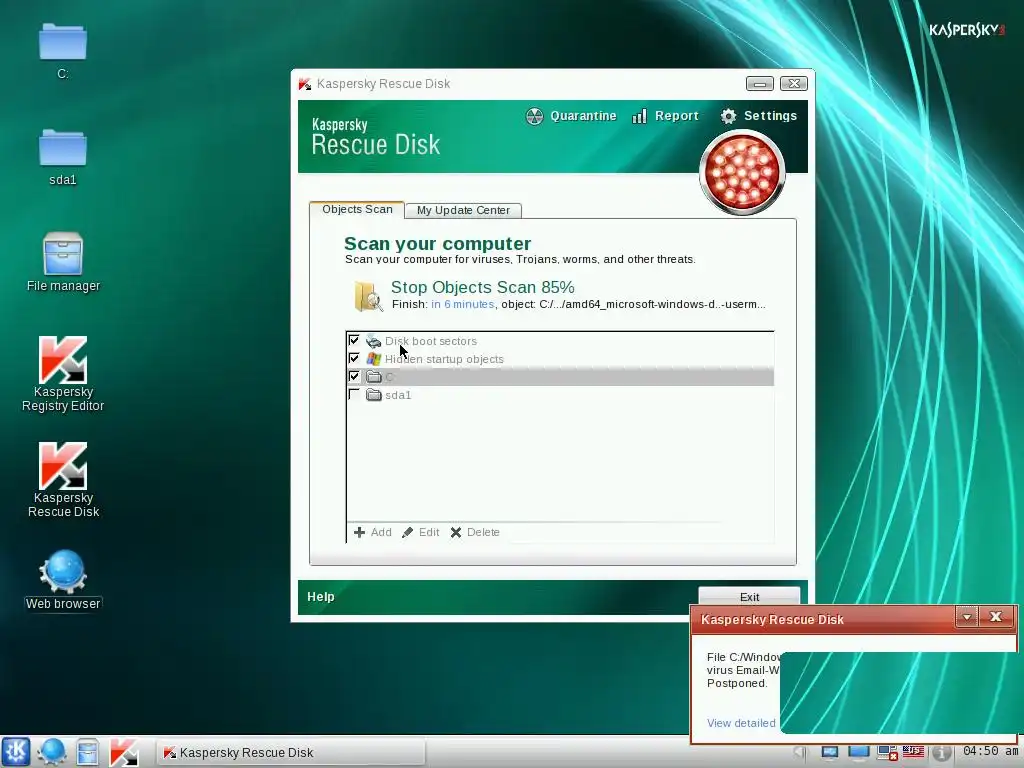Click the Edit button below list
Screen dimensions: 1024x768
pyautogui.click(x=421, y=532)
